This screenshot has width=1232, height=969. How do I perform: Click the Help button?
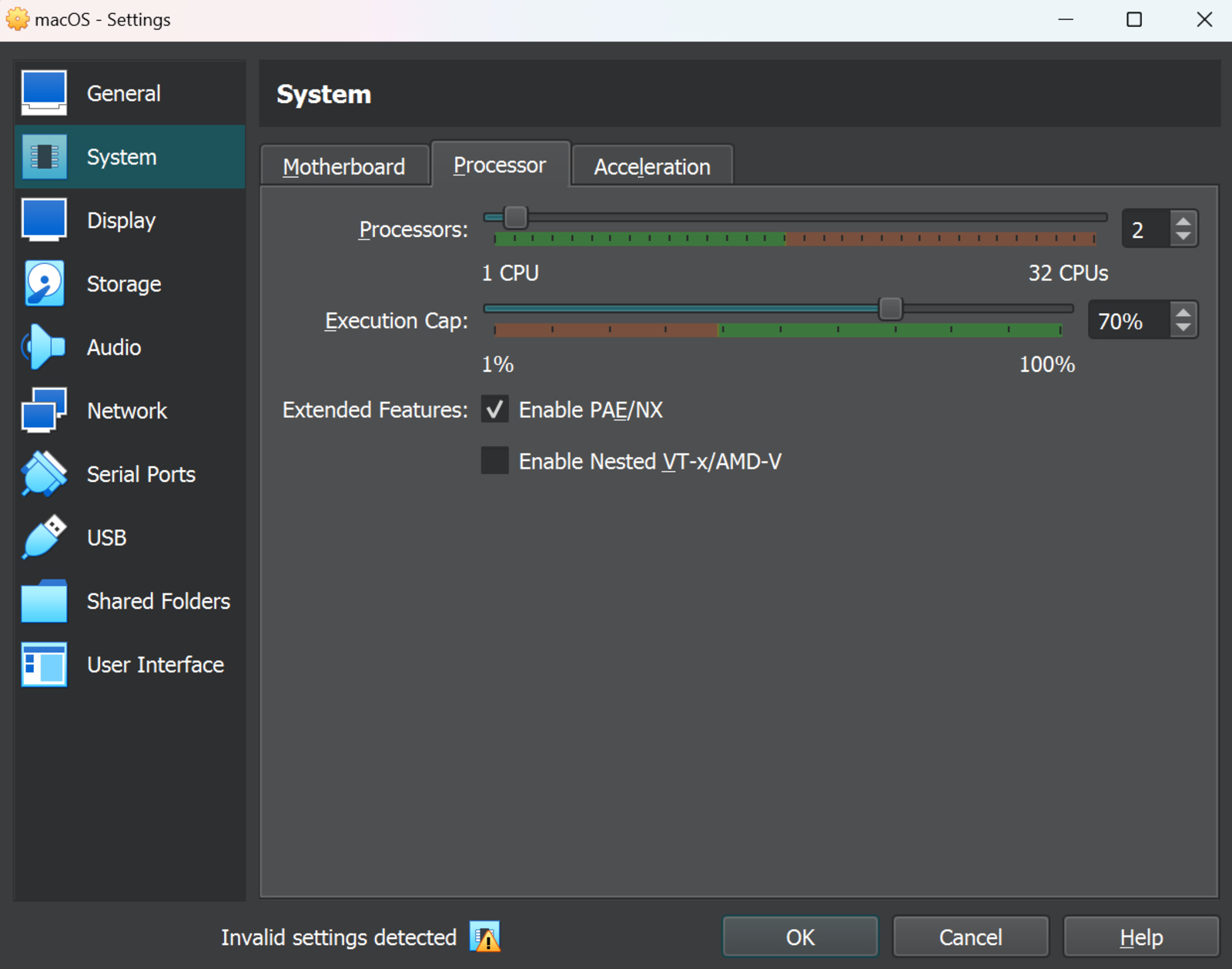pos(1141,937)
